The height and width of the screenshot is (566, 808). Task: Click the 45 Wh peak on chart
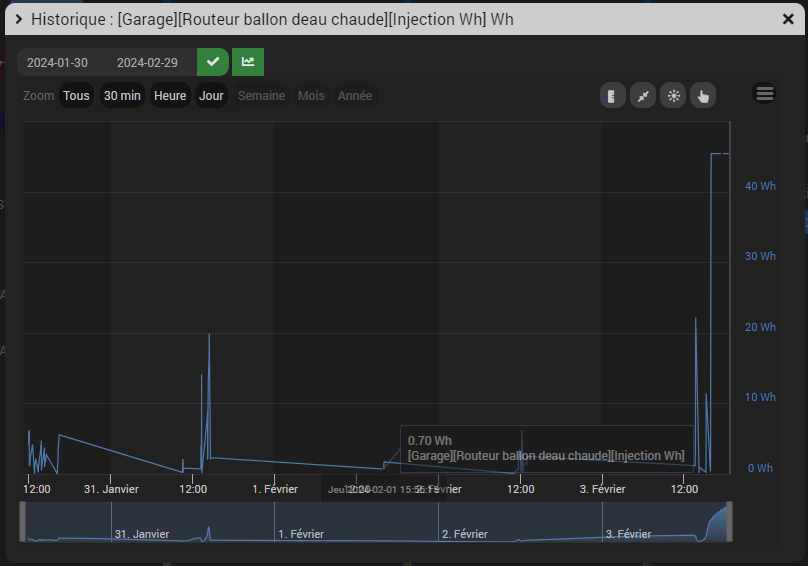tap(718, 154)
